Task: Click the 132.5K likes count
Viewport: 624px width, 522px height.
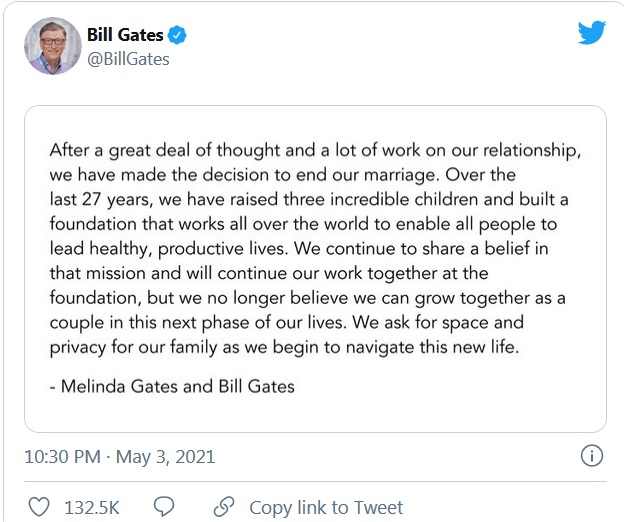Action: 92,507
